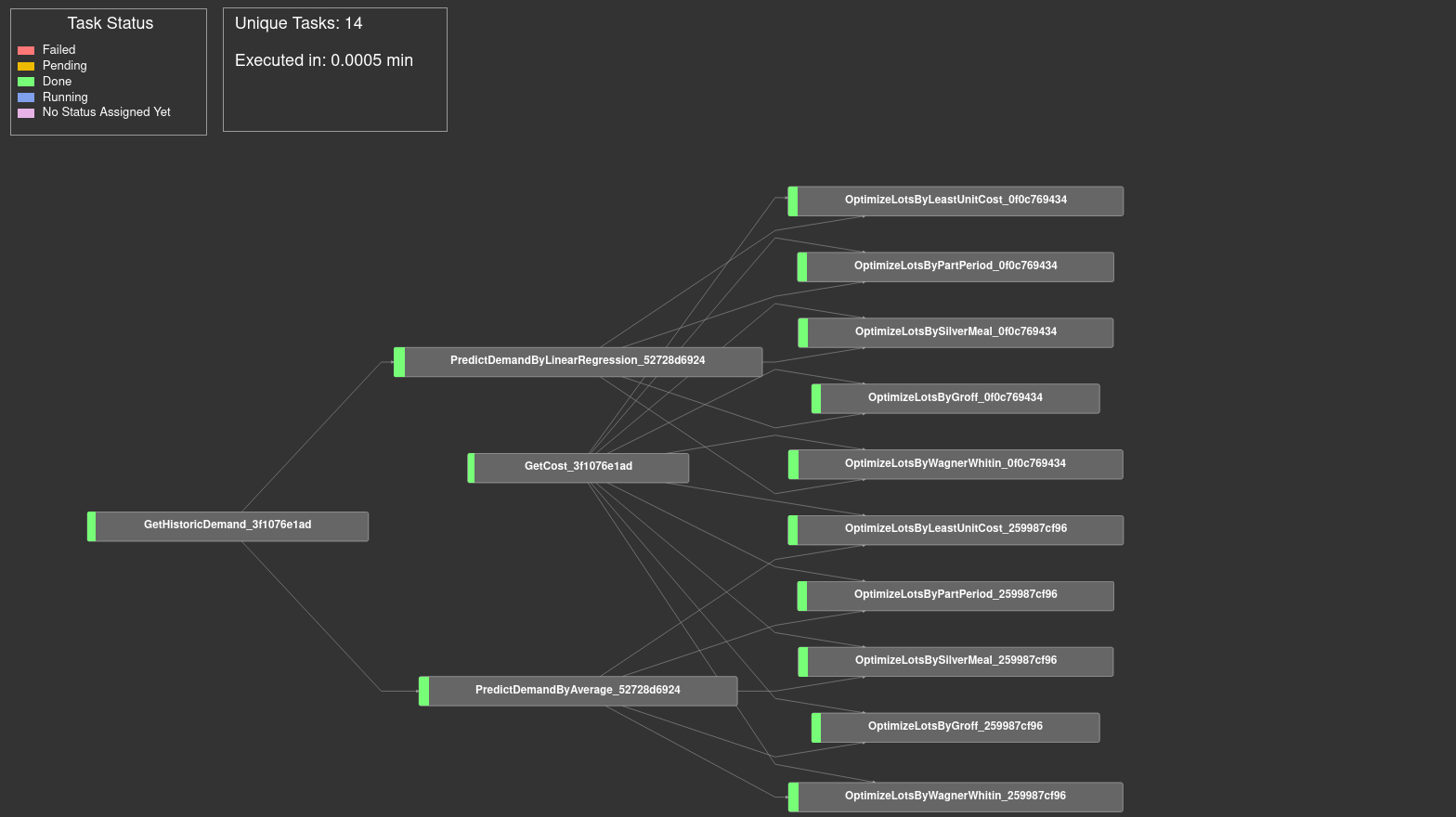Click the OptimizeLotsByPartPeriod_259987cf96 node
Screen dimensions: 1456x817
955,595
